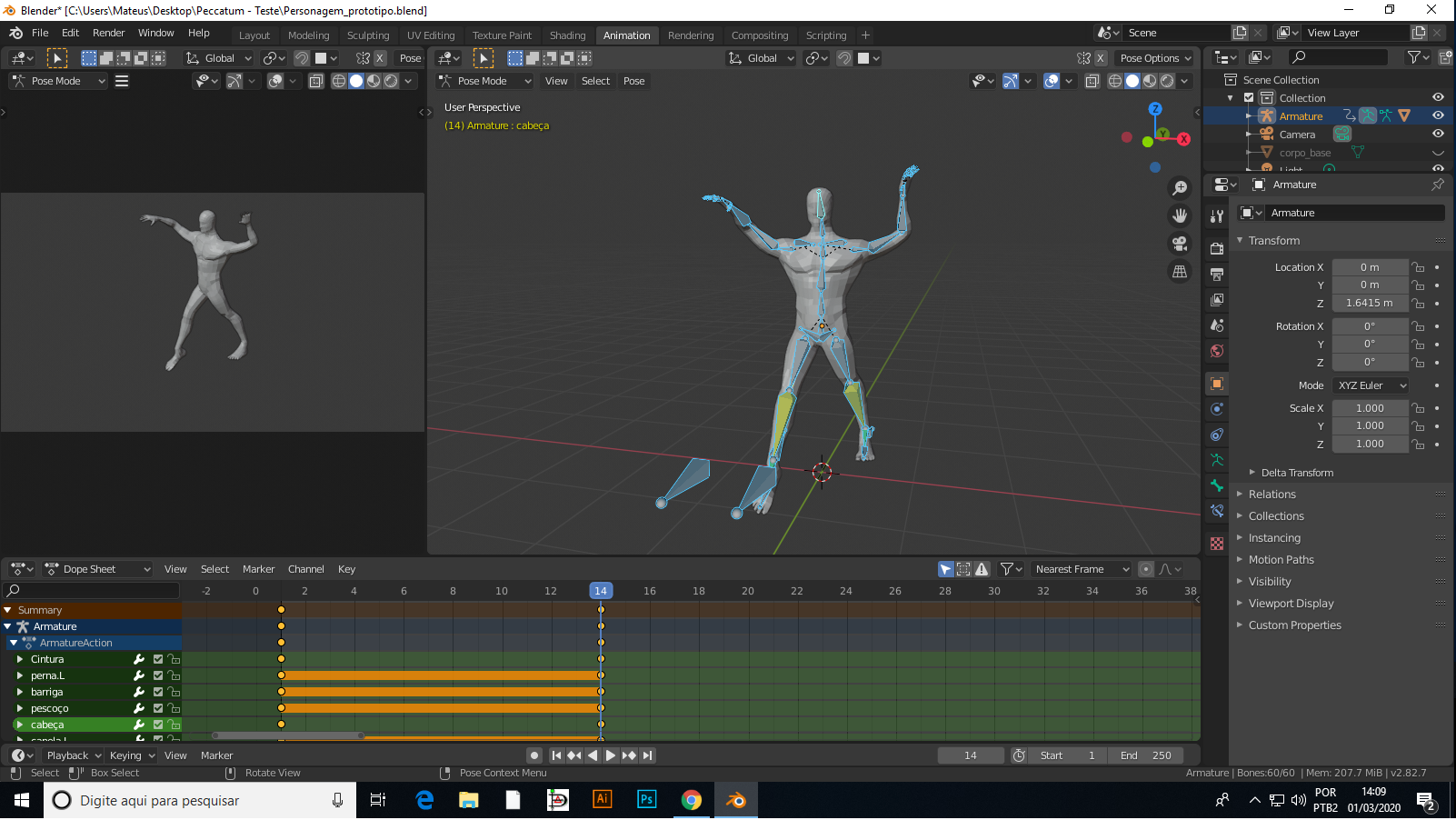Jump to the end frame button
Screen dimensions: 1456x820
click(x=647, y=755)
